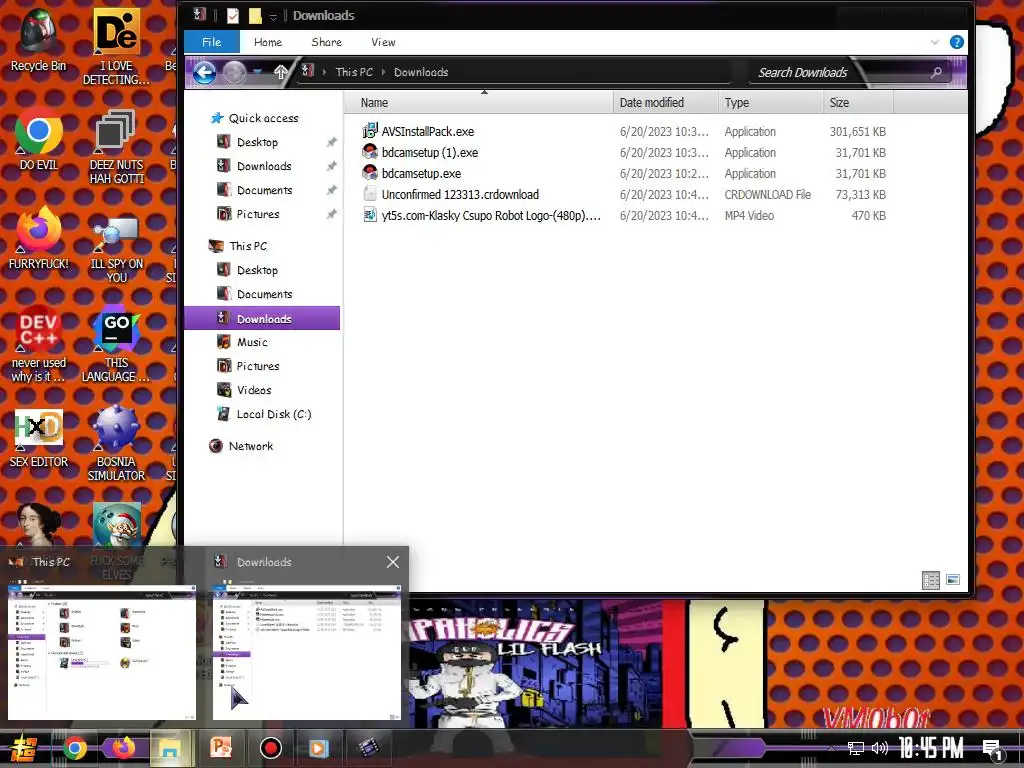Select Quick access in navigation pane
This screenshot has height=768, width=1024.
pyautogui.click(x=263, y=118)
